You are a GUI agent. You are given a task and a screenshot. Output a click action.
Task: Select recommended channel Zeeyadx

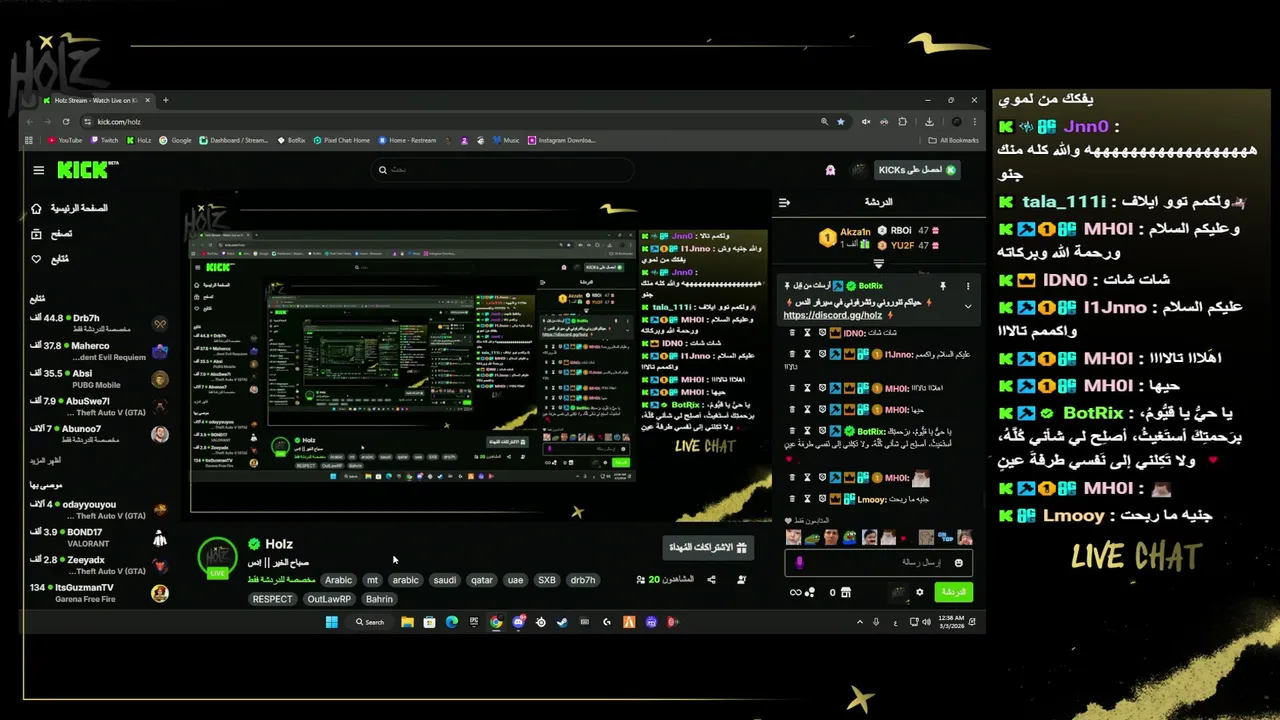pos(100,565)
